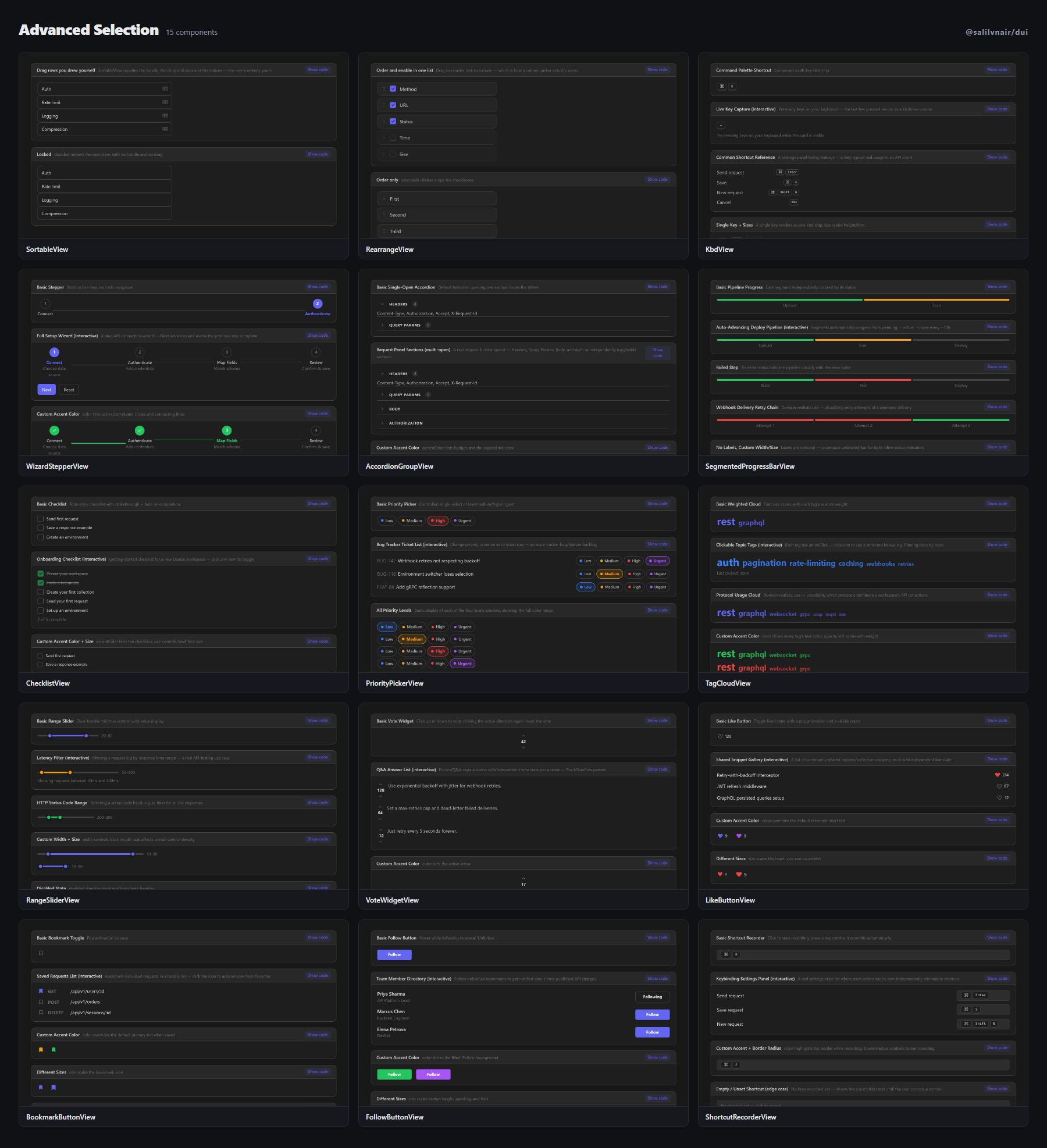Click the green upvote arrow above 17
The image size is (1047, 1148).
point(523,878)
